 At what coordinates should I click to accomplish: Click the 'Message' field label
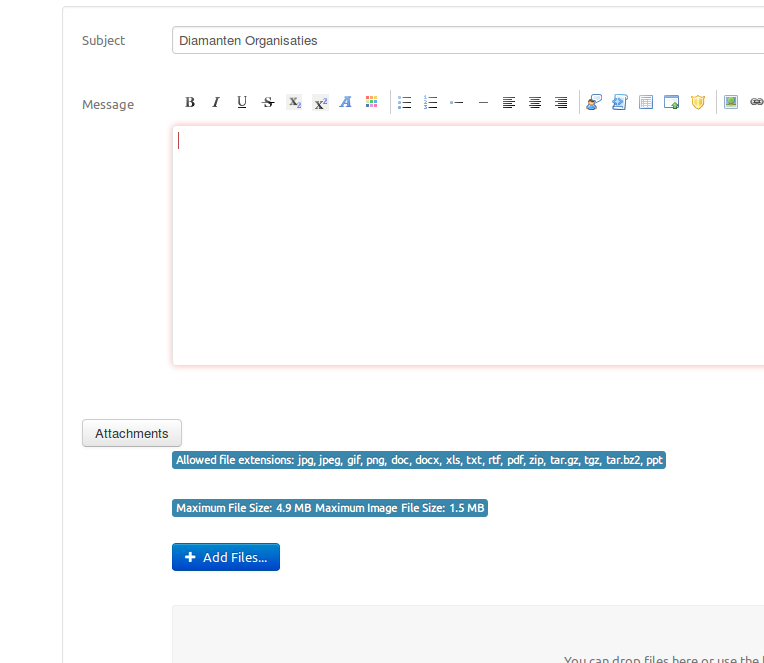[108, 105]
